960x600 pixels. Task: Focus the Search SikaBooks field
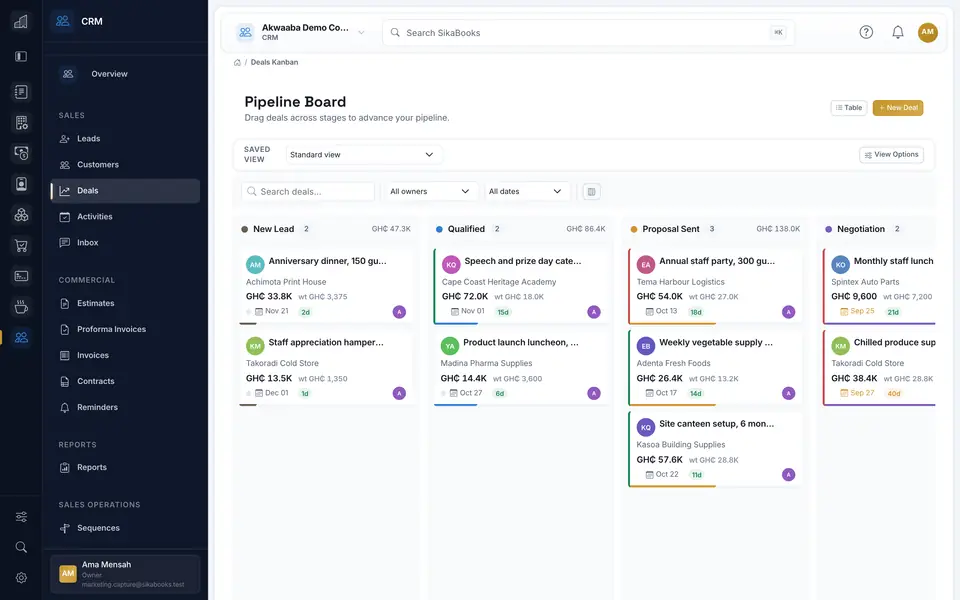[588, 32]
